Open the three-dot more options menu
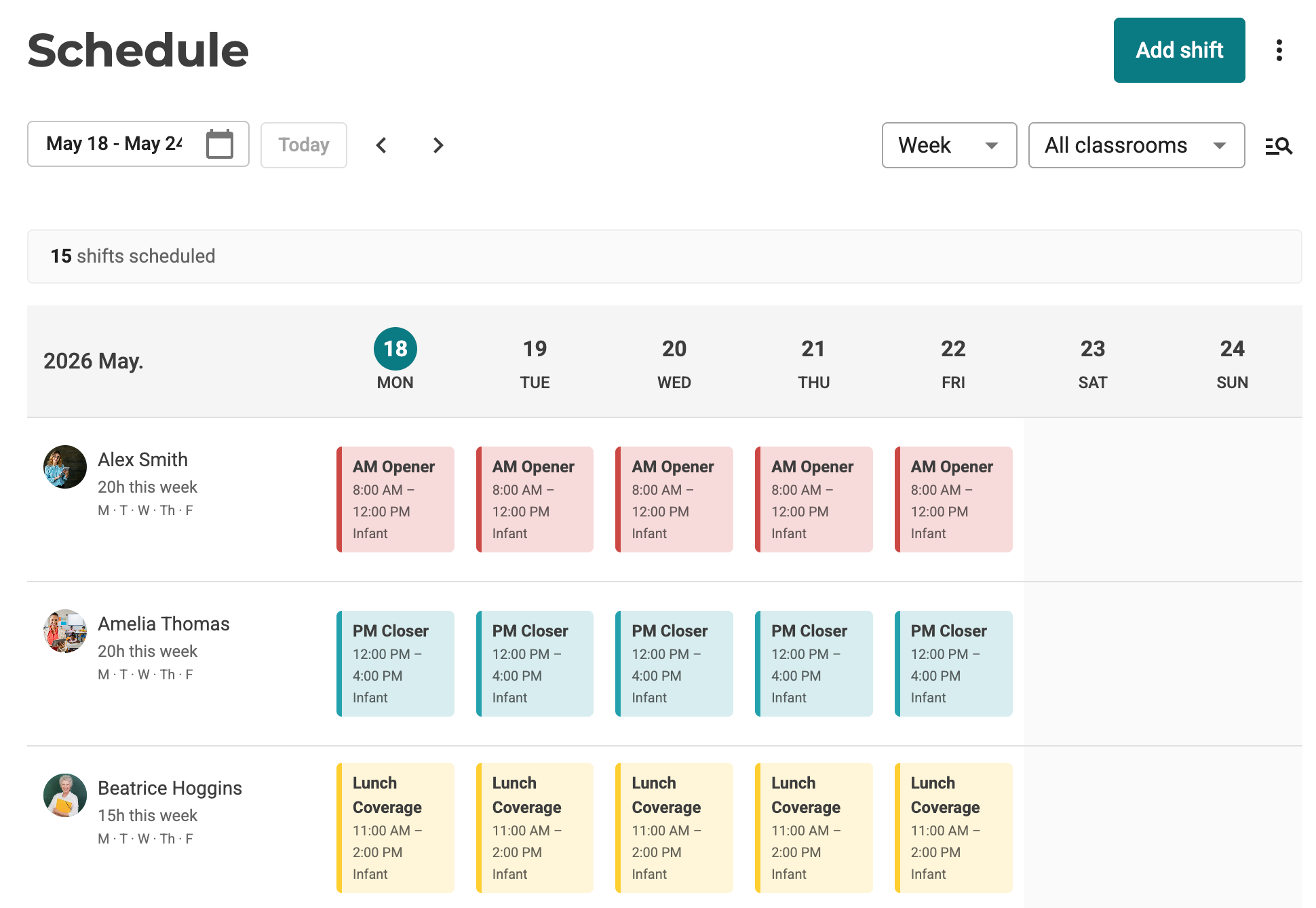The width and height of the screenshot is (1316, 908). [1279, 50]
